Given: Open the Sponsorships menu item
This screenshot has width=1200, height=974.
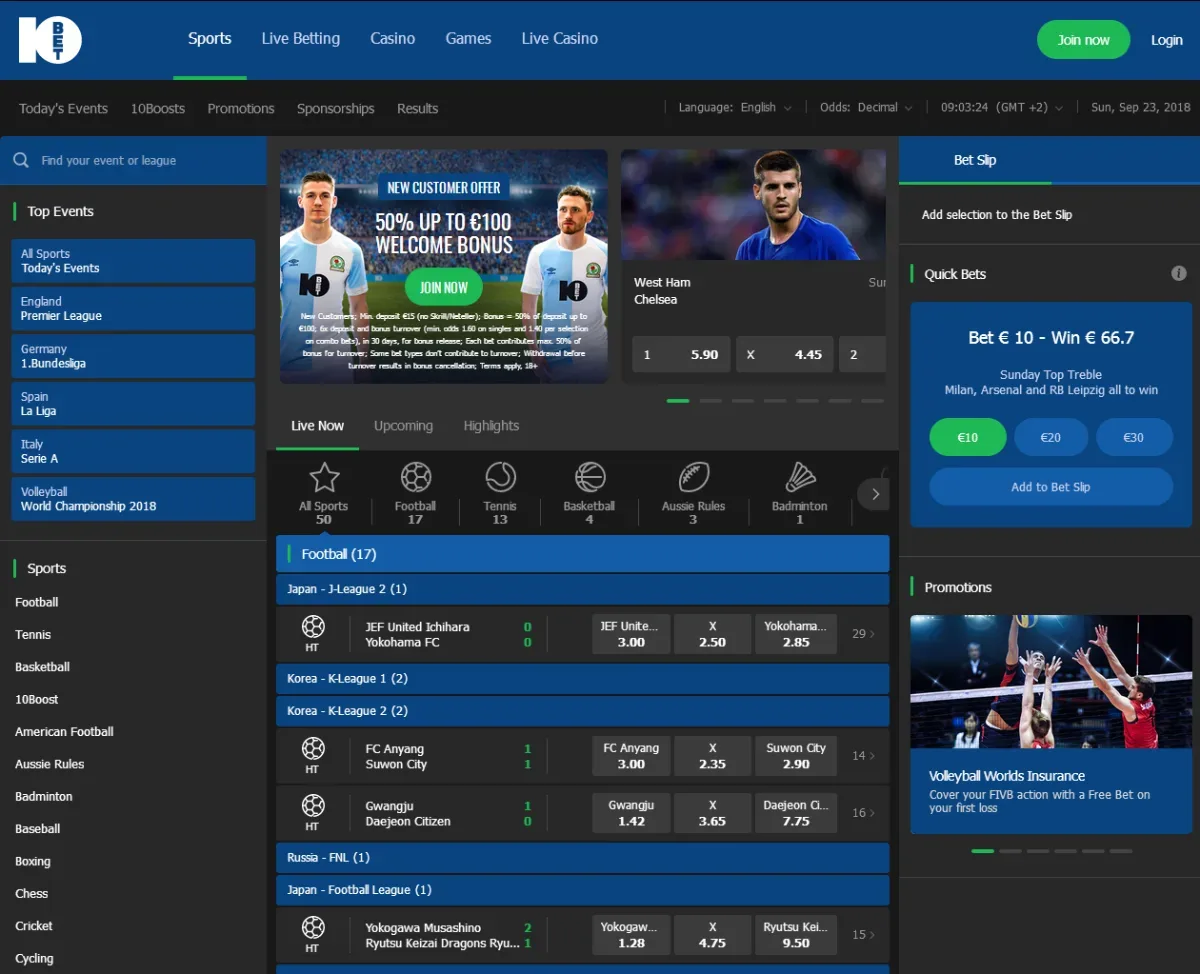Looking at the screenshot, I should [336, 108].
